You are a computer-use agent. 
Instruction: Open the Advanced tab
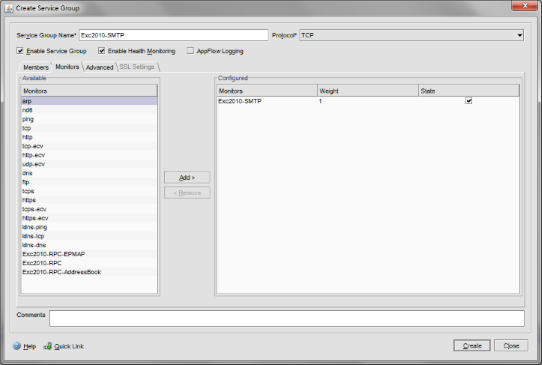[x=99, y=67]
